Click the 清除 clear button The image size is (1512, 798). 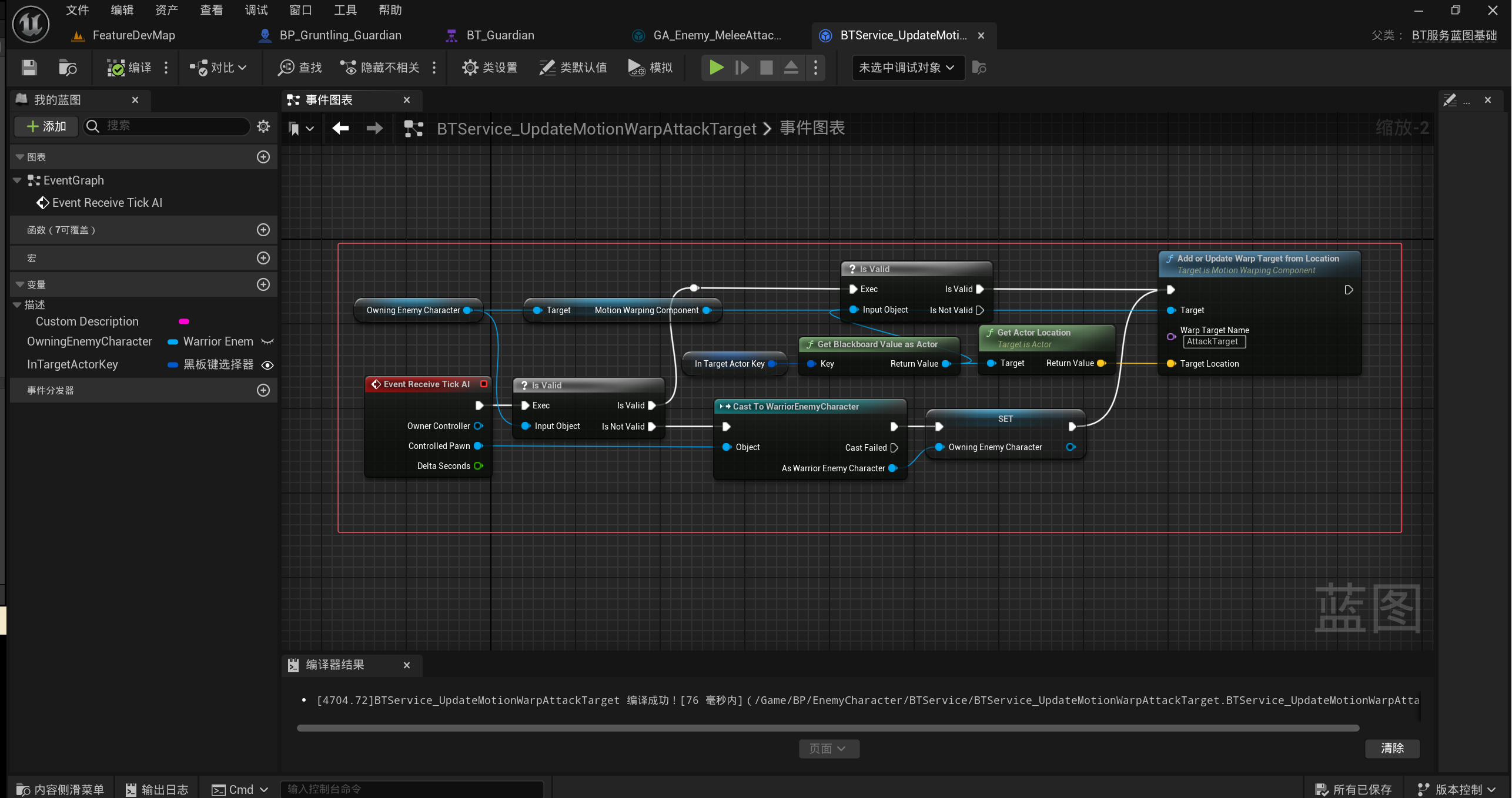coord(1391,748)
